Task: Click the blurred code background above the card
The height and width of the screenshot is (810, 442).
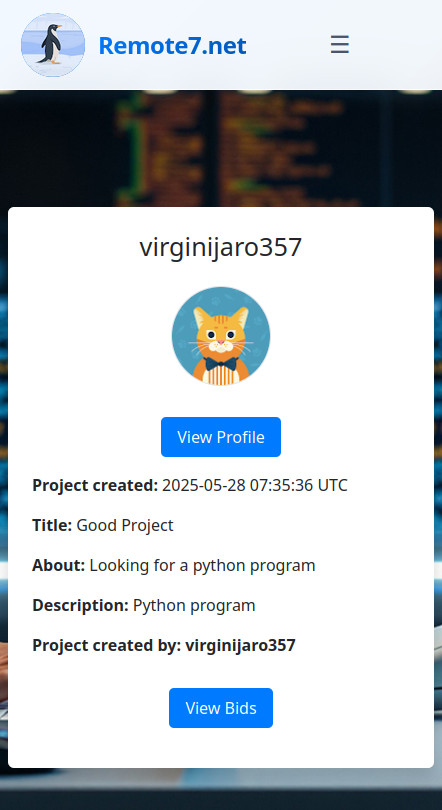Action: (x=221, y=148)
